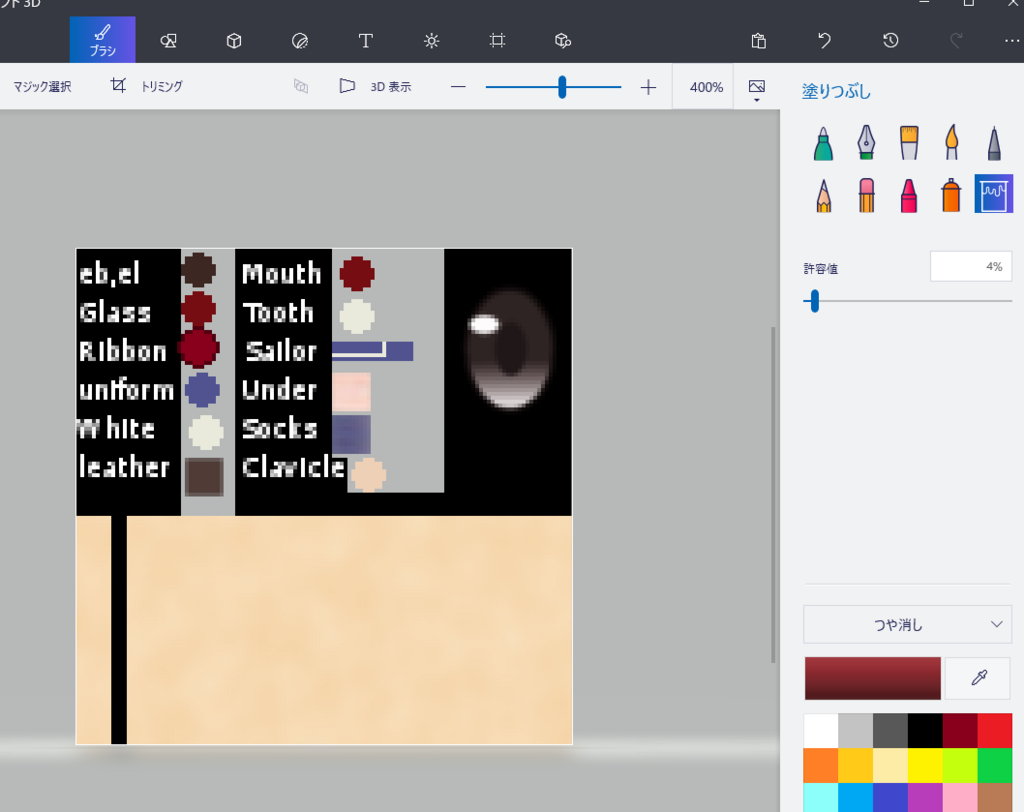
Task: Click the 塗りつぶし panel heading
Action: click(x=836, y=91)
